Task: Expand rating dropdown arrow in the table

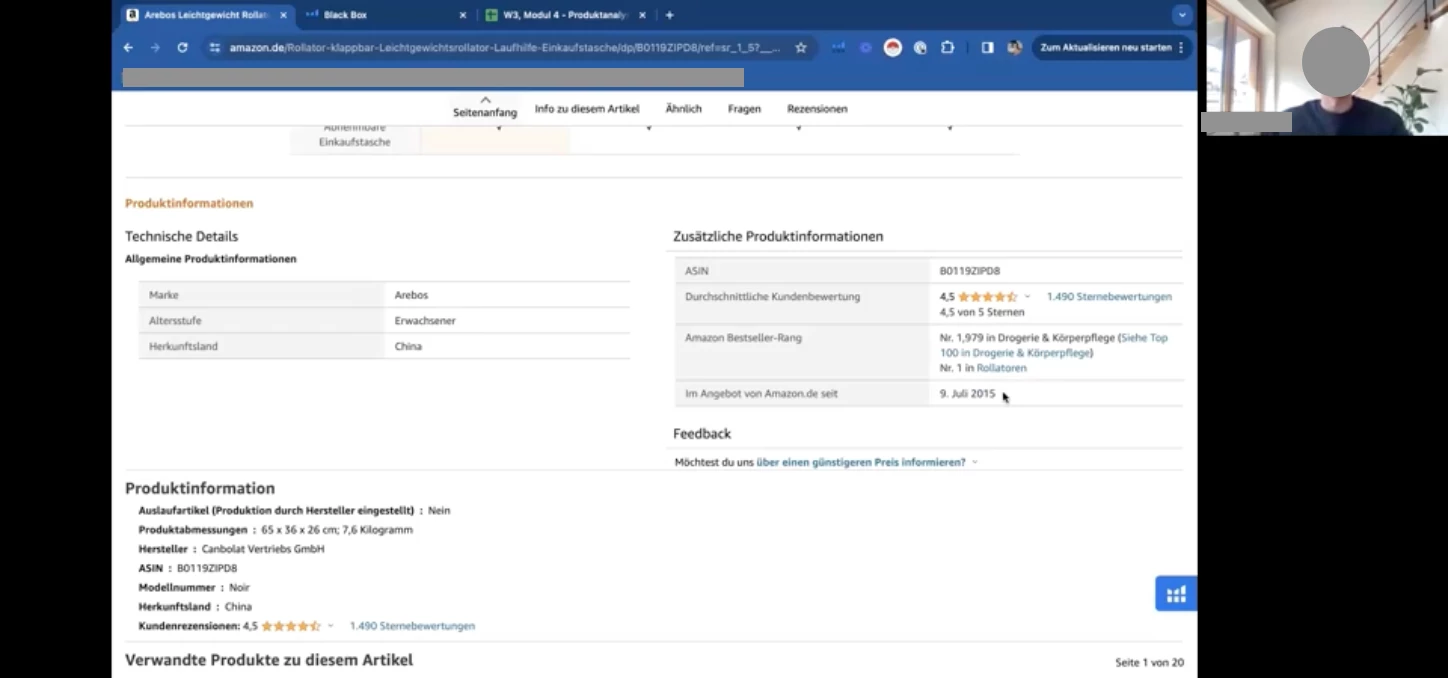Action: click(1027, 297)
